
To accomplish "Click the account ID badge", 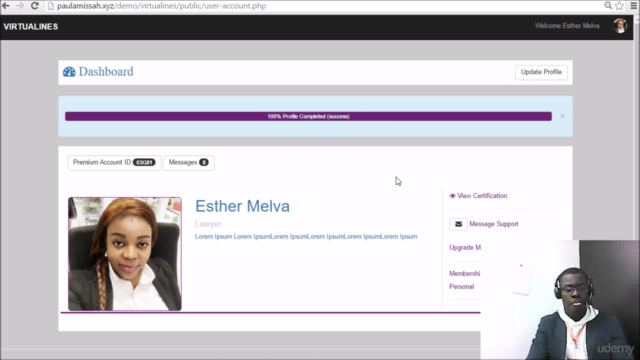I will point(144,162).
